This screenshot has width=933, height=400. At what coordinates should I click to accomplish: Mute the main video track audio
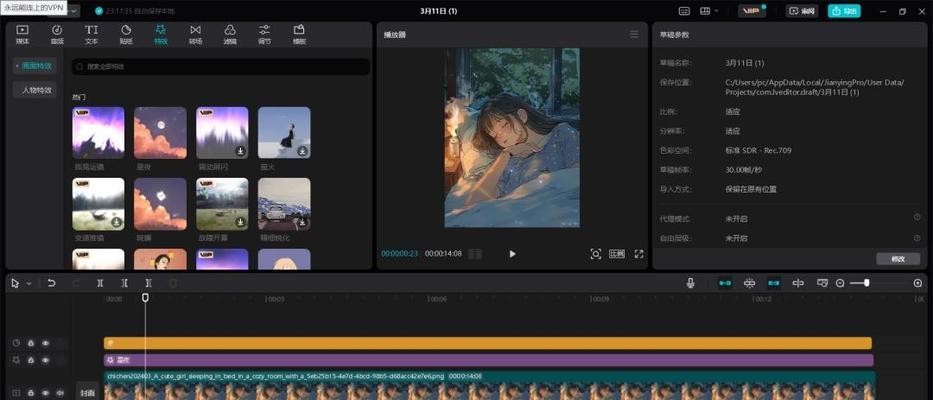(x=60, y=393)
